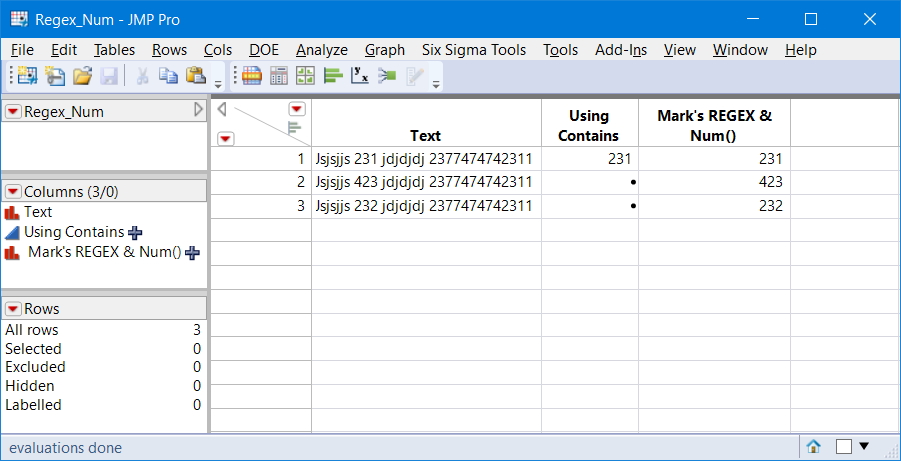Click the JMP application icon in title bar
The image size is (901, 461).
[x=20, y=19]
